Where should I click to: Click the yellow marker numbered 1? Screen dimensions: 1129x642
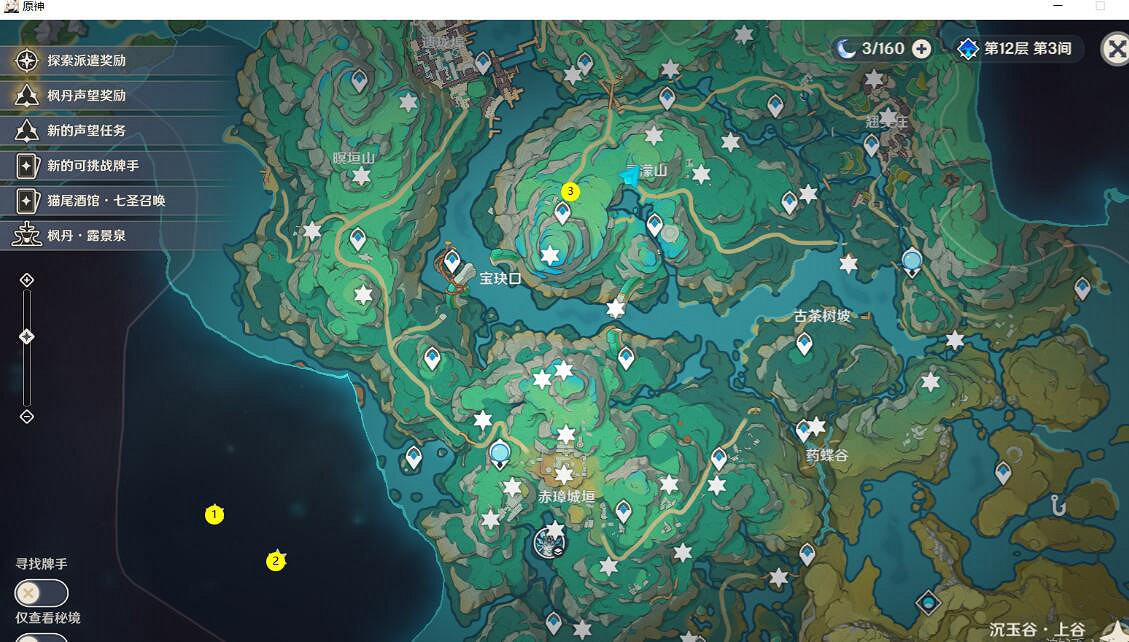point(214,515)
